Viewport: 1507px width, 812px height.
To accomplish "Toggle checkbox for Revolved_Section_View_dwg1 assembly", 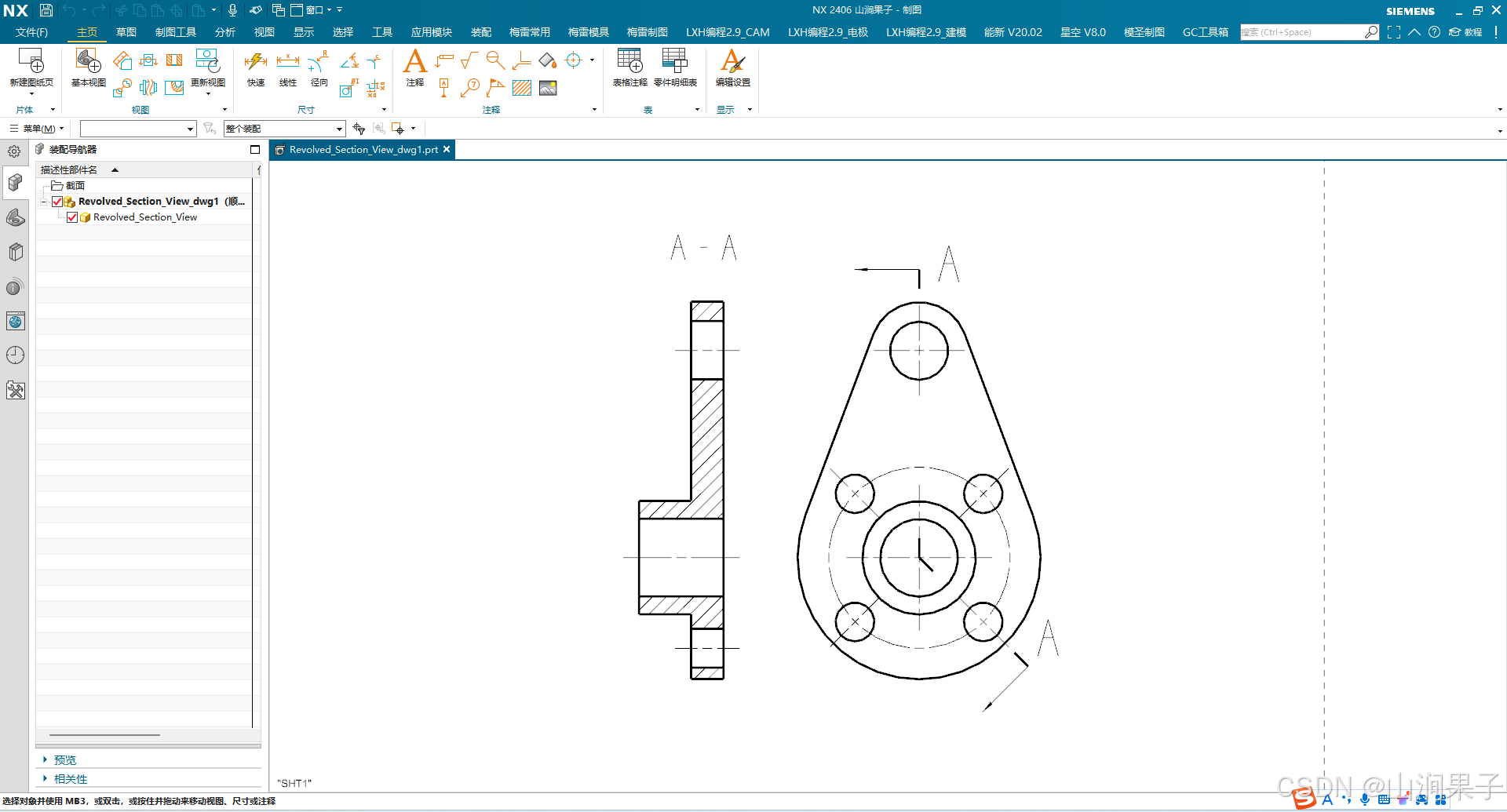I will (57, 202).
